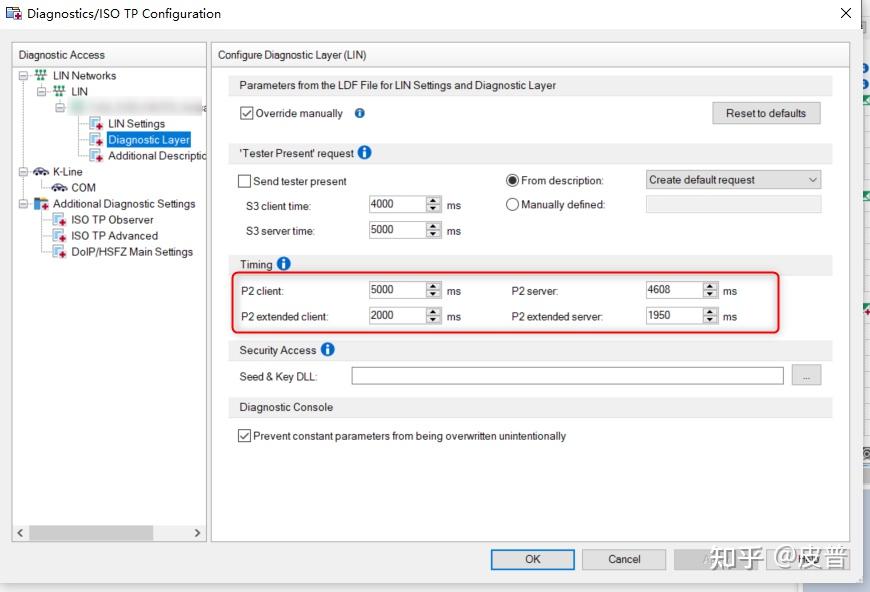Click the S3 client time stepper arrows
Image resolution: width=870 pixels, height=592 pixels.
[x=434, y=204]
